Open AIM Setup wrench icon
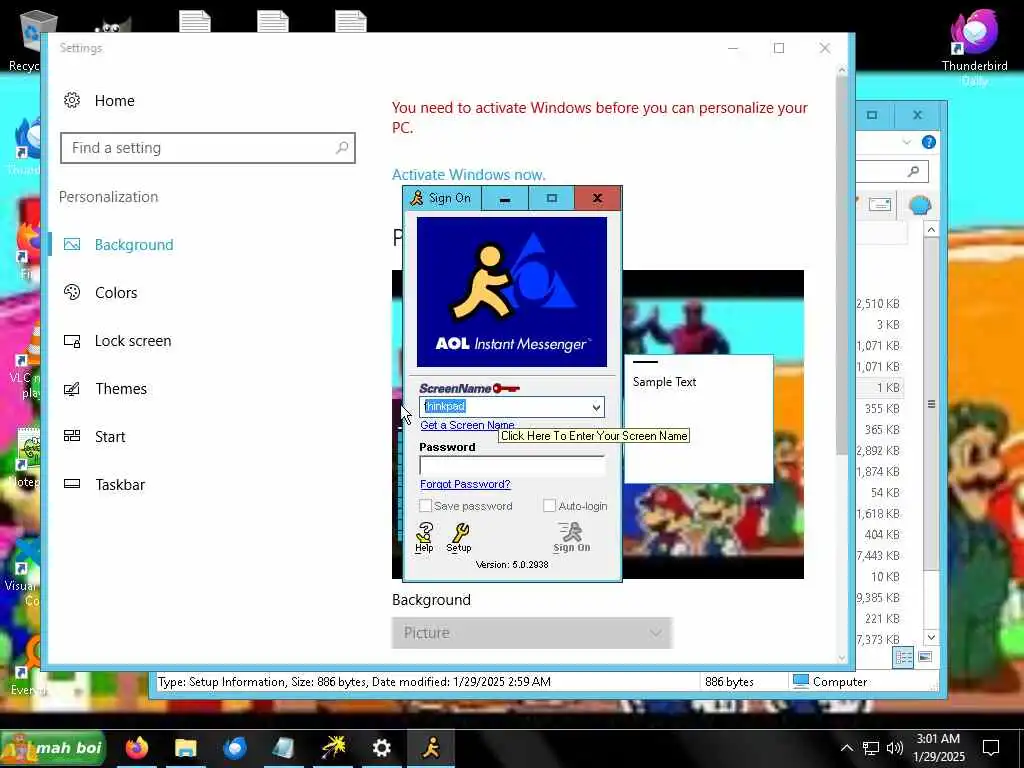The image size is (1024, 768). [x=458, y=537]
